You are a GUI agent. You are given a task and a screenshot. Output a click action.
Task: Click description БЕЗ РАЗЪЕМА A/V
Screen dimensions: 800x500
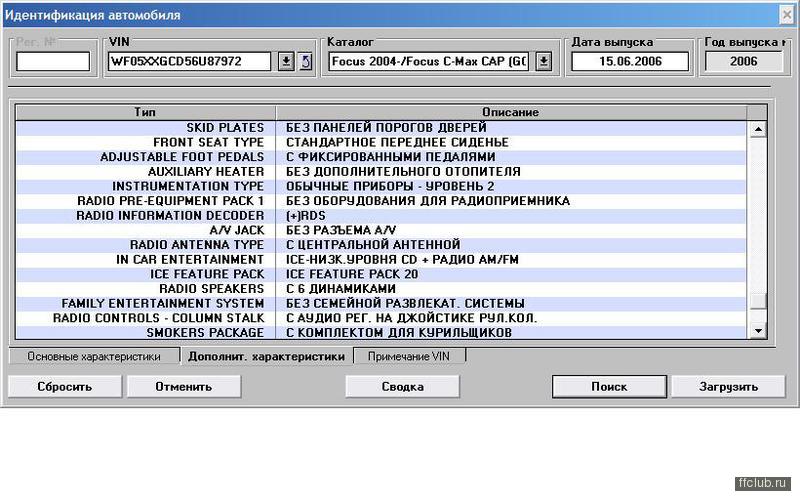coord(341,231)
